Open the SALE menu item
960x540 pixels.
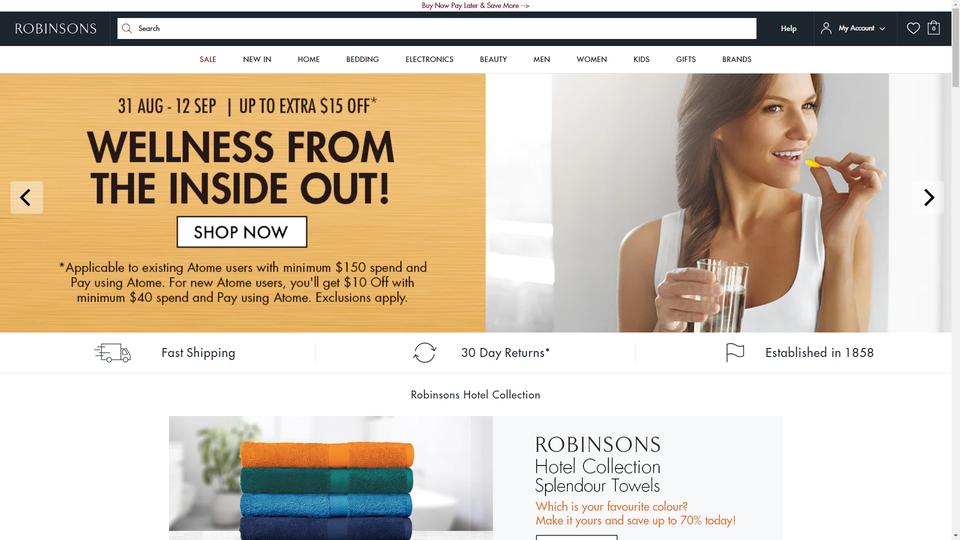pyautogui.click(x=208, y=59)
